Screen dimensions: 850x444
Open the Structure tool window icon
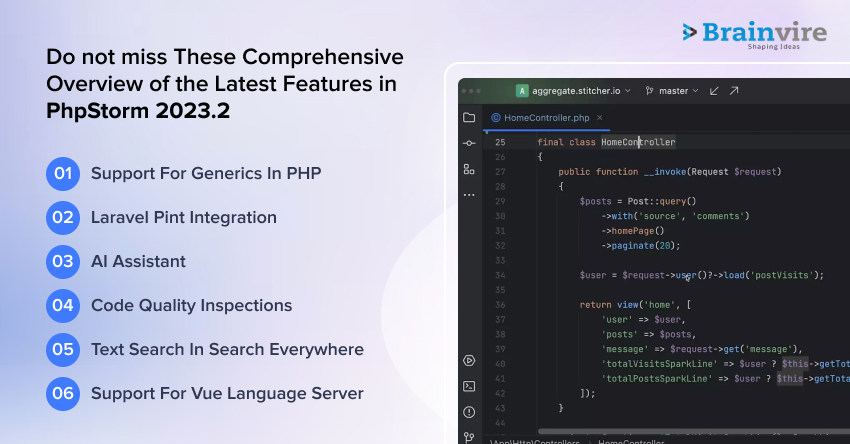pyautogui.click(x=469, y=169)
